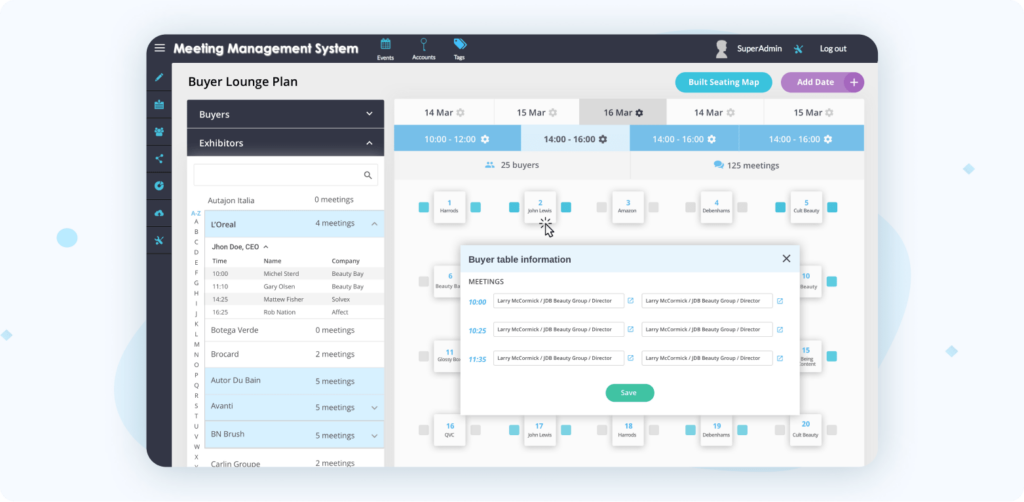
Task: Collapse the Exhibitors panel chevron
Action: coord(370,142)
